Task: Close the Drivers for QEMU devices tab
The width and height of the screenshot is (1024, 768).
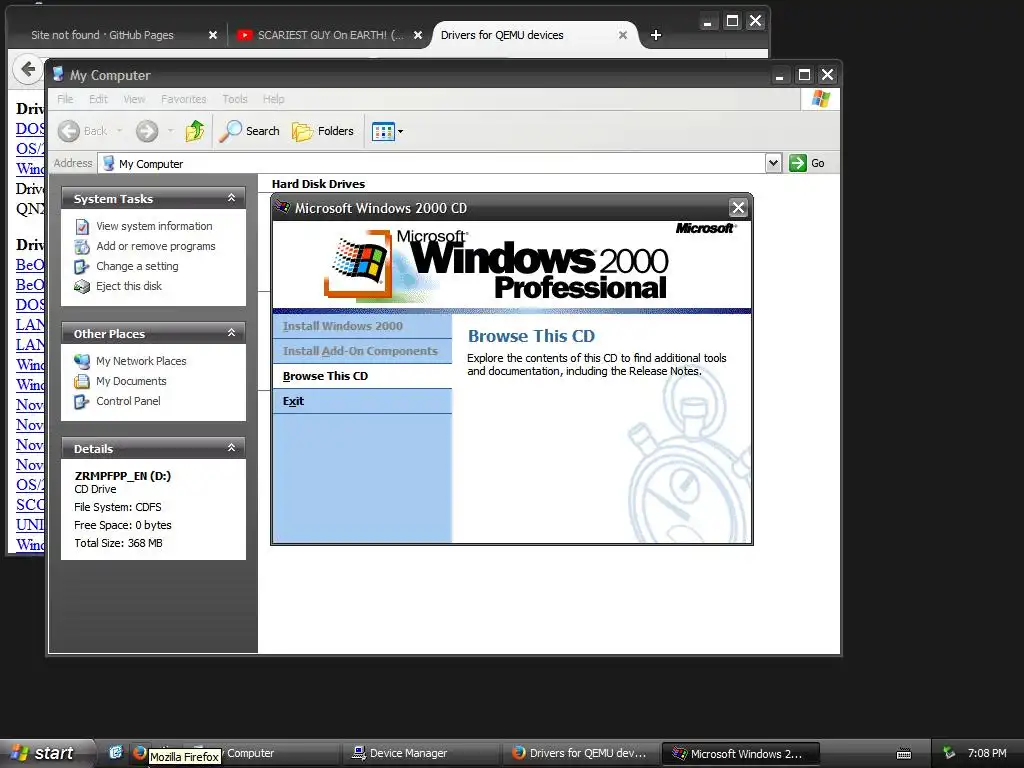Action: click(x=623, y=35)
